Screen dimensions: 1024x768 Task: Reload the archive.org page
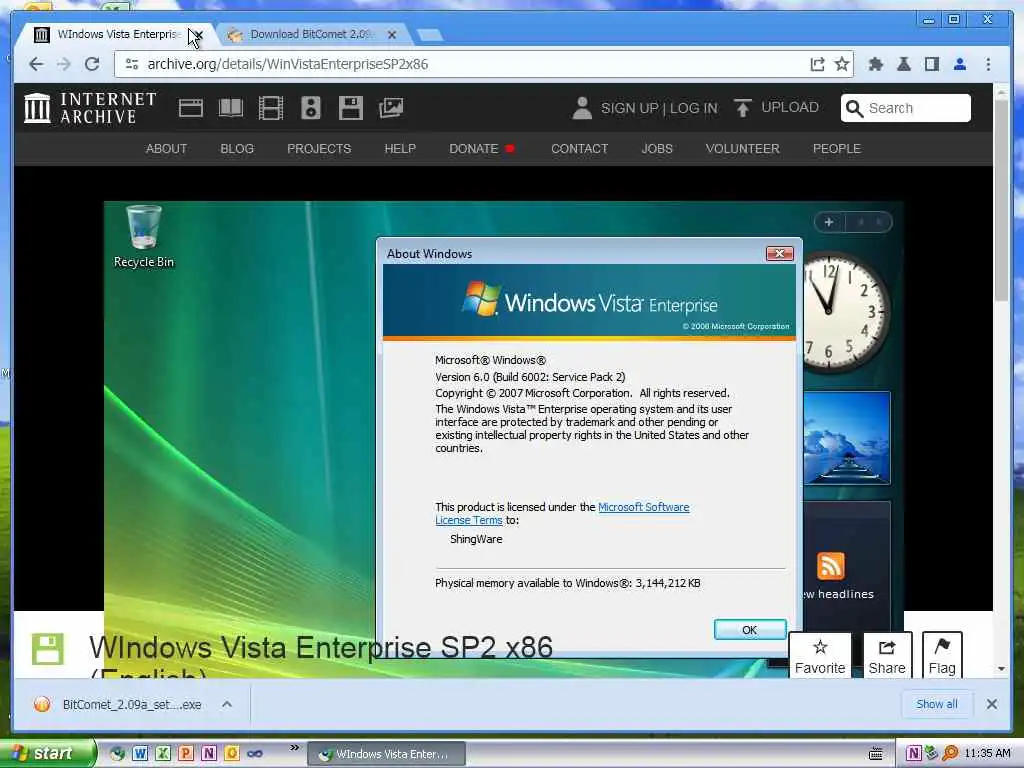(92, 64)
